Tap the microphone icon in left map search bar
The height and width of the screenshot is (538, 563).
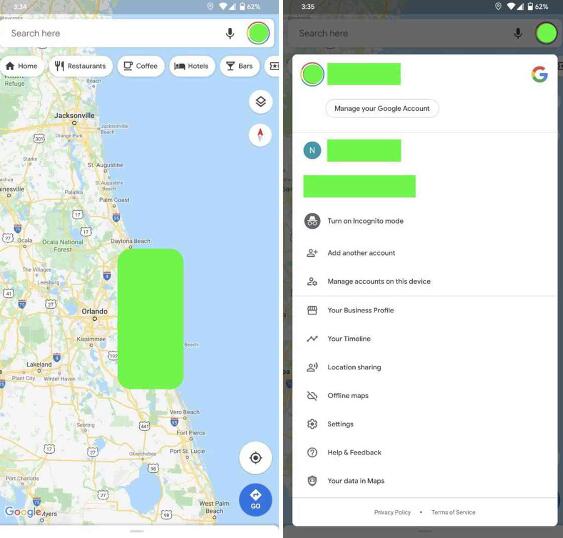(230, 33)
